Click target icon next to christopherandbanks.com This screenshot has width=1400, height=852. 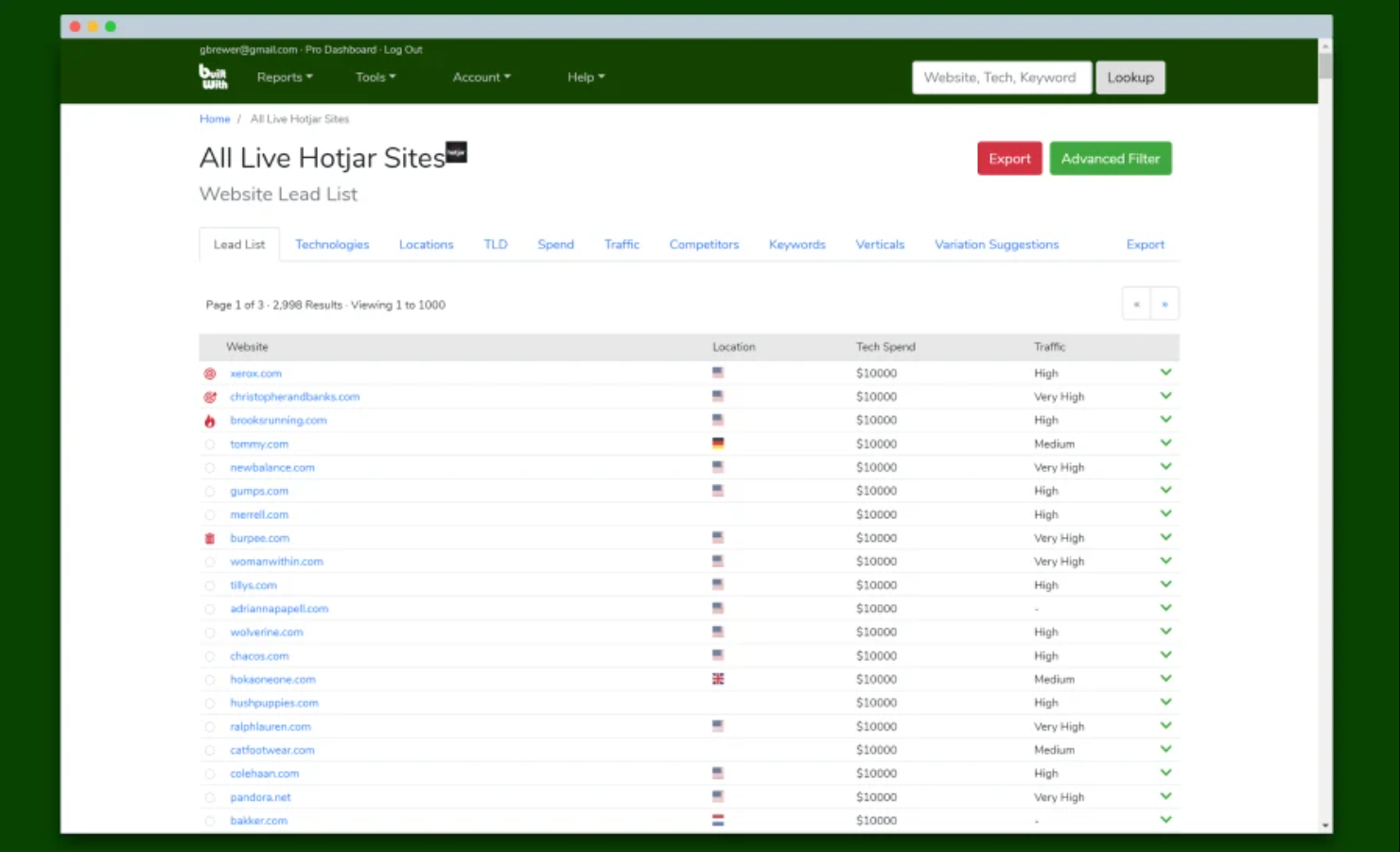[x=210, y=397]
